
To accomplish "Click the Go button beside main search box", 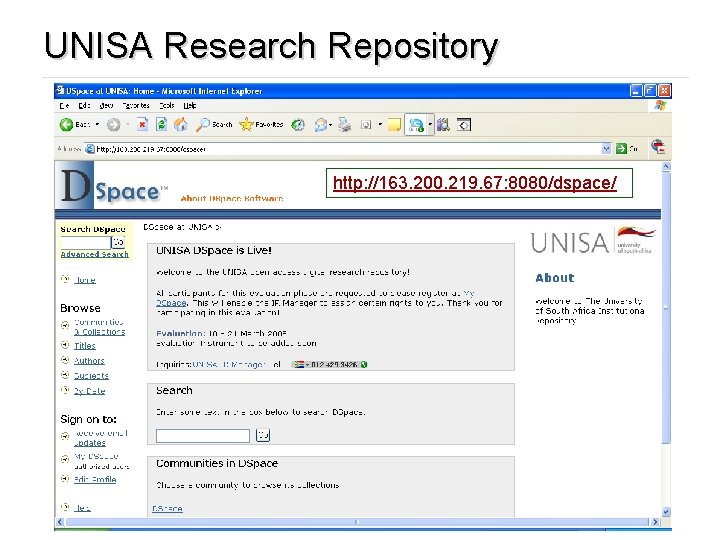I will pyautogui.click(x=263, y=435).
